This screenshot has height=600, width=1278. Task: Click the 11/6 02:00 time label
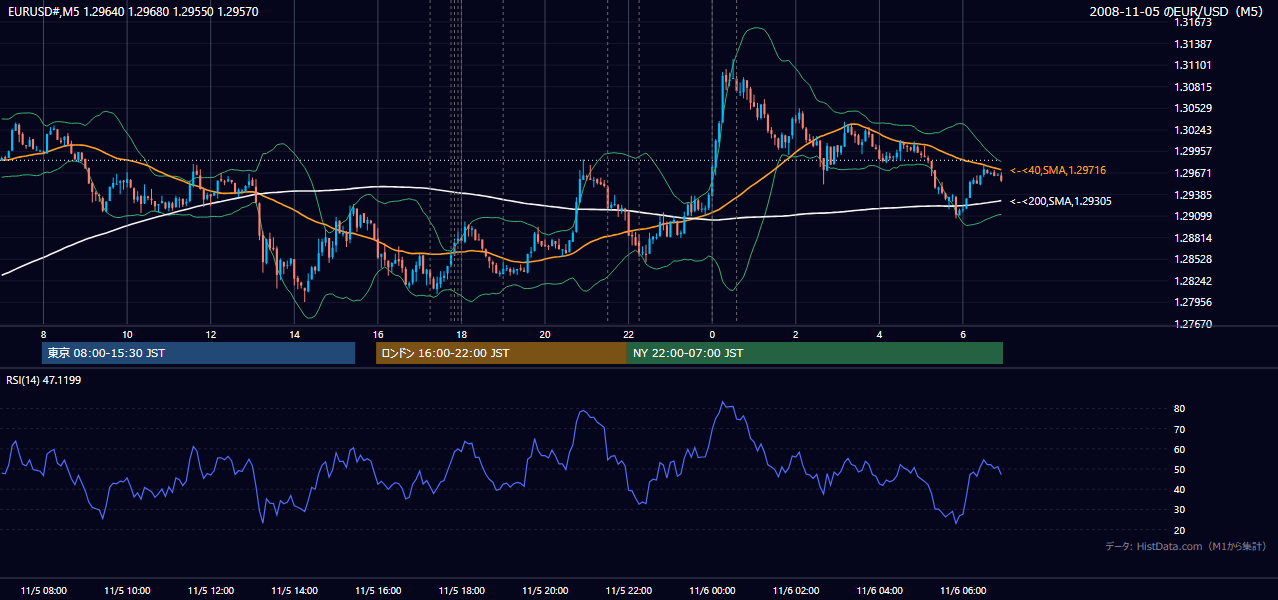pyautogui.click(x=796, y=591)
